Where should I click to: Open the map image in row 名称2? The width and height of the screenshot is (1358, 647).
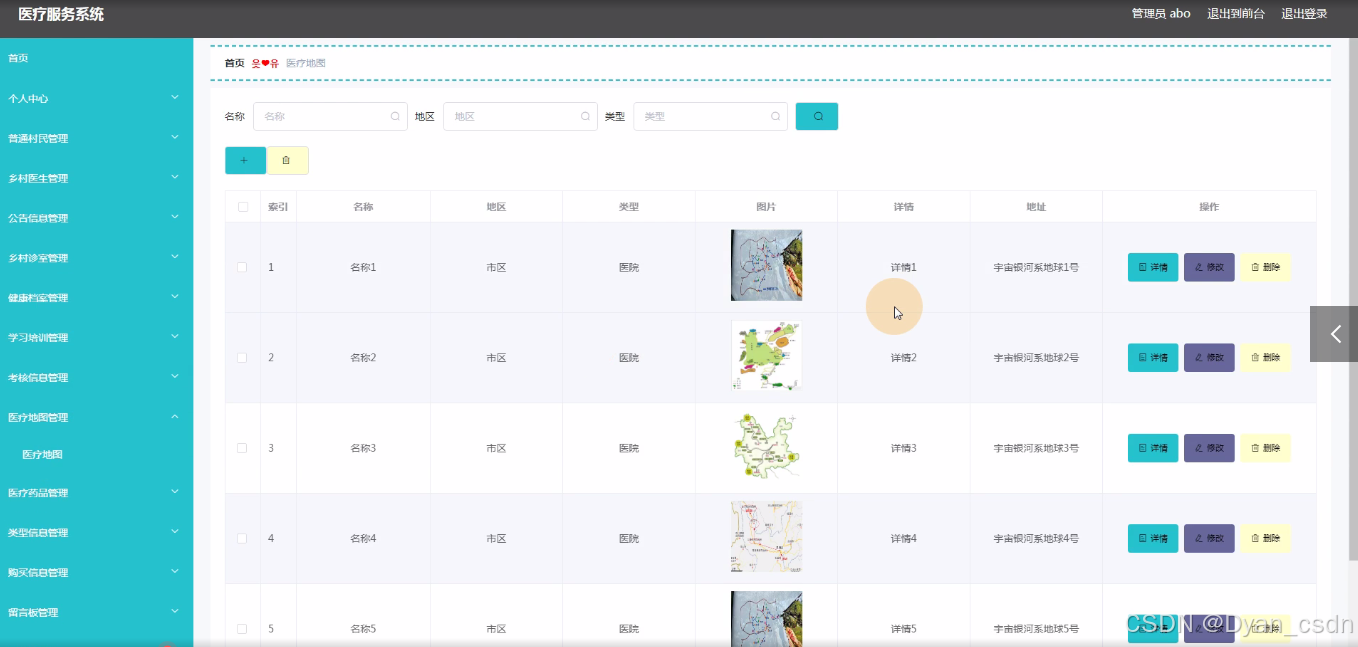(x=766, y=356)
